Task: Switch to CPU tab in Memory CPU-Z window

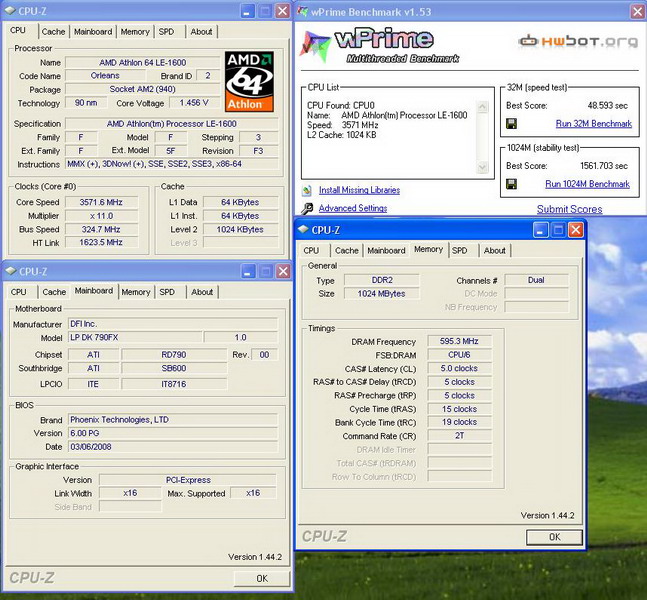Action: point(311,250)
